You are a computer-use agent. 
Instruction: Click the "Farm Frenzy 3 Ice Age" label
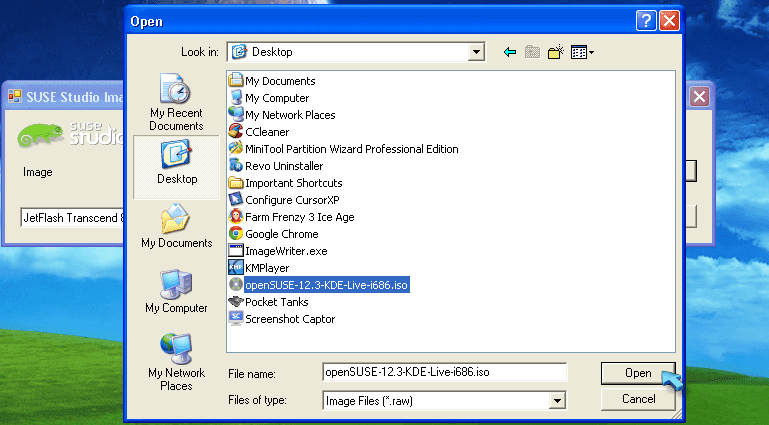pyautogui.click(x=300, y=217)
